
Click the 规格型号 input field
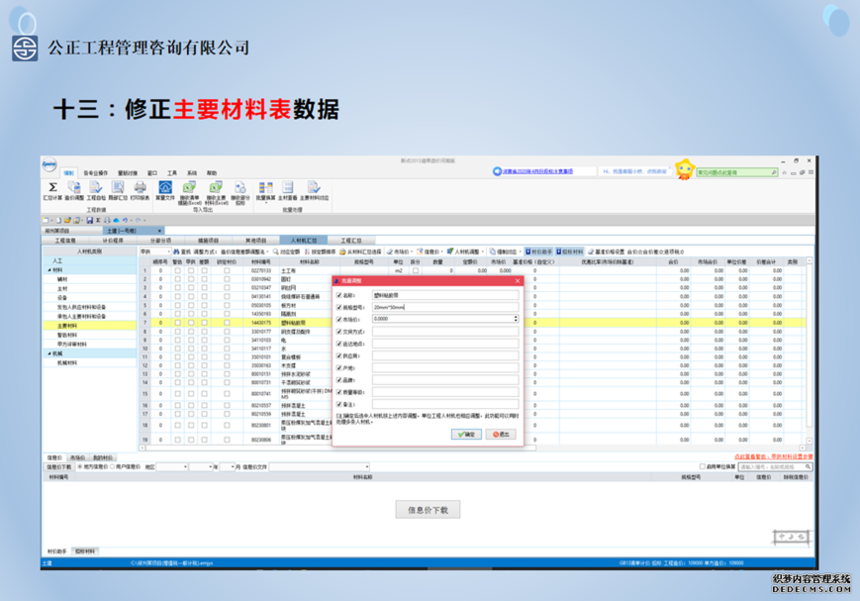click(445, 307)
